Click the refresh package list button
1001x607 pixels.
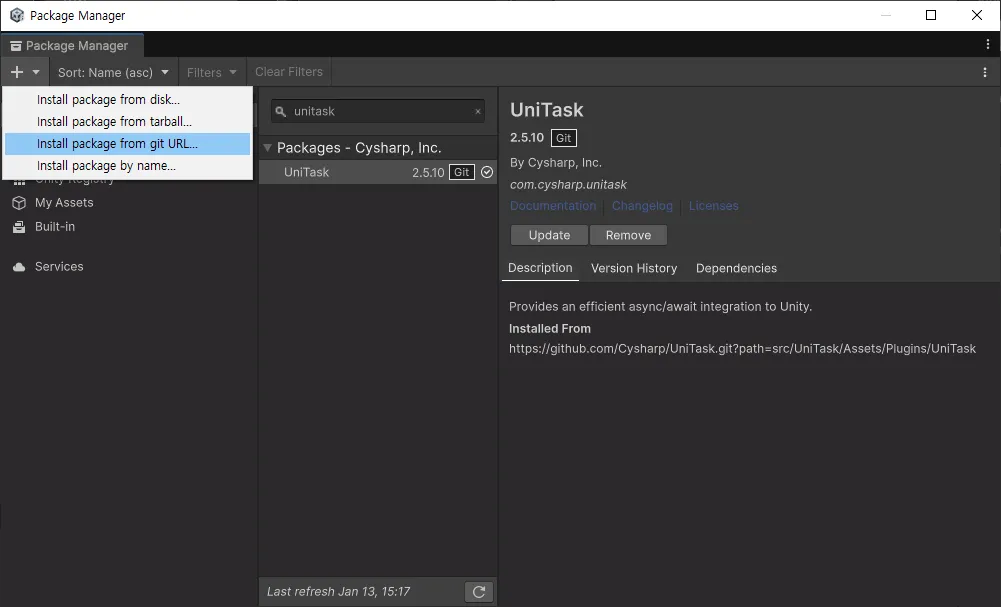pyautogui.click(x=479, y=592)
